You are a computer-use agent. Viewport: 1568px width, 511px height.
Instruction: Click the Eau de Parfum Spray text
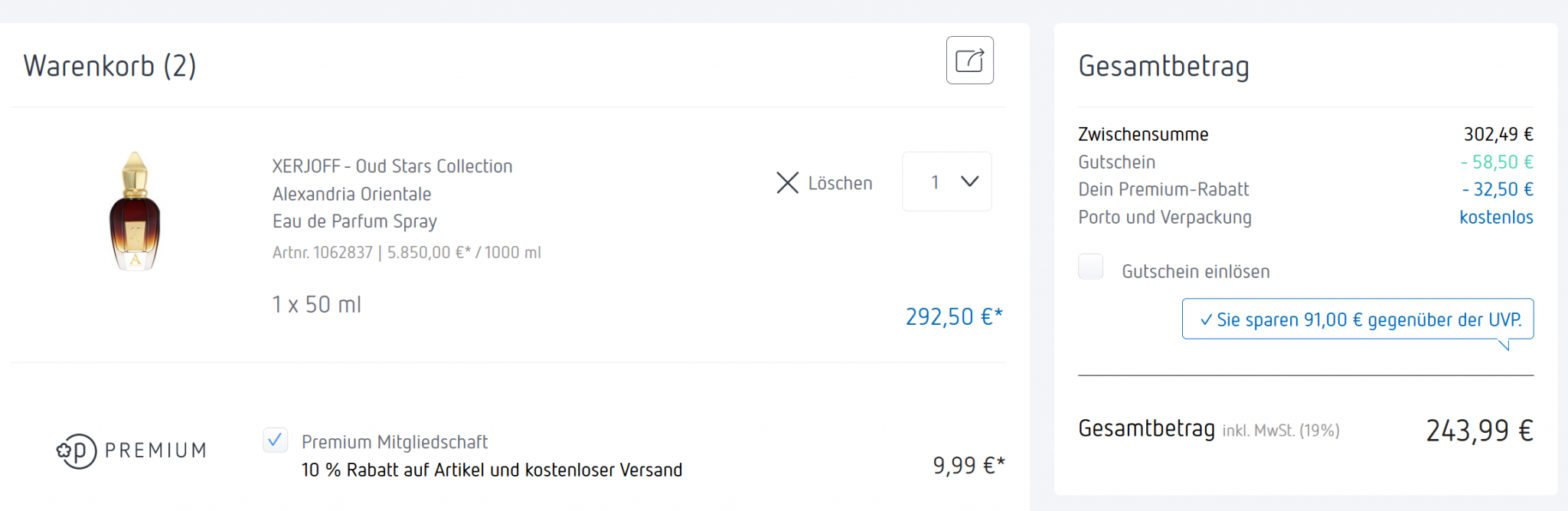point(354,221)
